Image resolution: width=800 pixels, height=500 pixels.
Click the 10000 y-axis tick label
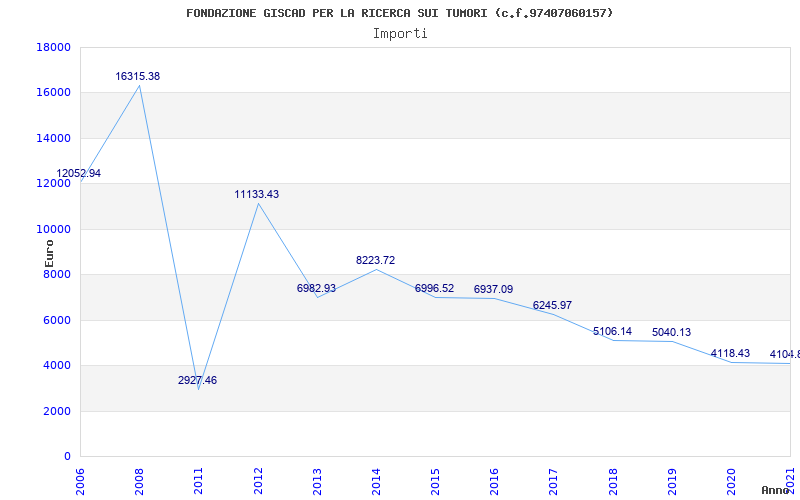52,229
